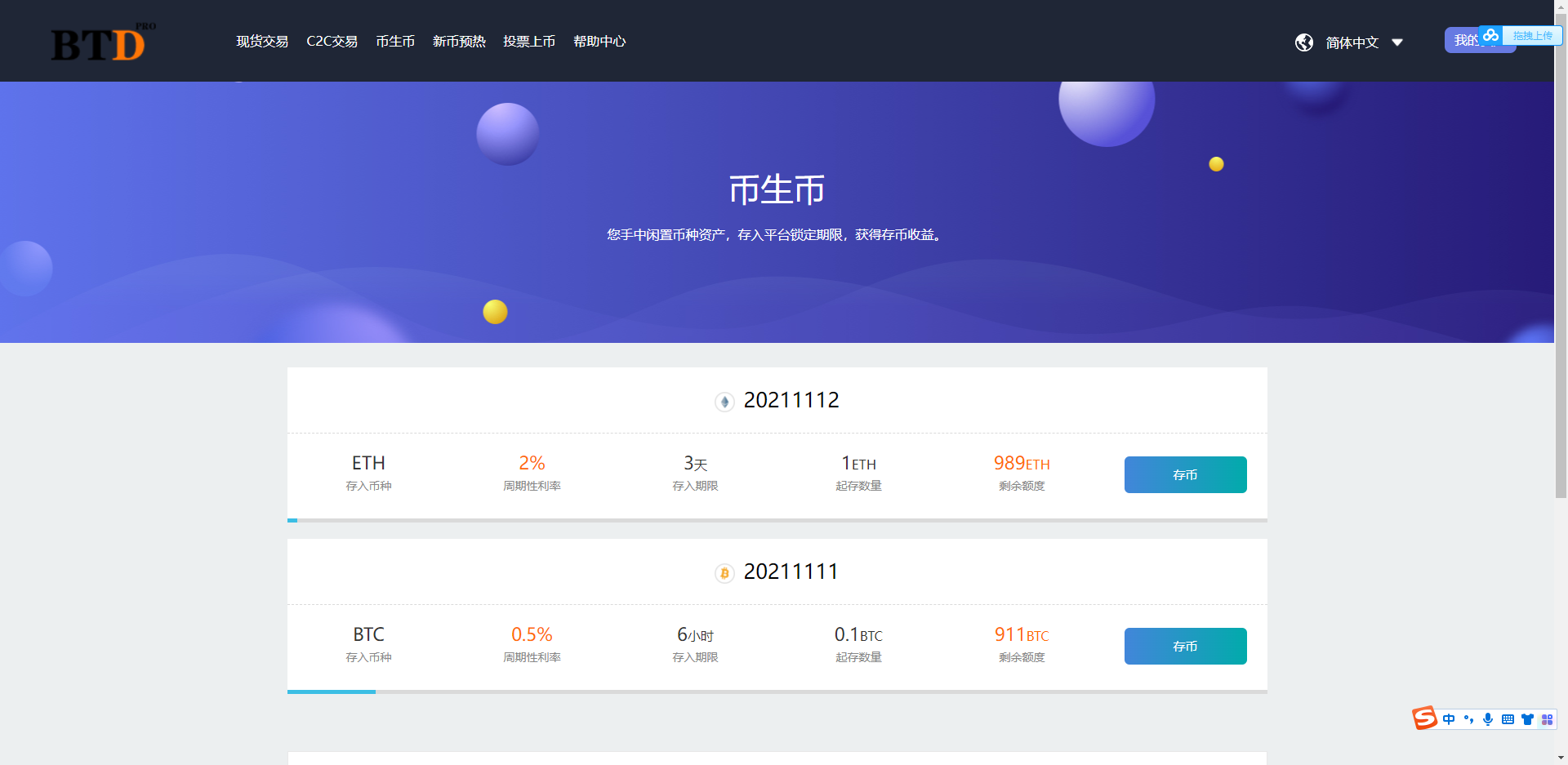Click the BTD Pro logo
The image size is (1568, 765).
pos(99,43)
